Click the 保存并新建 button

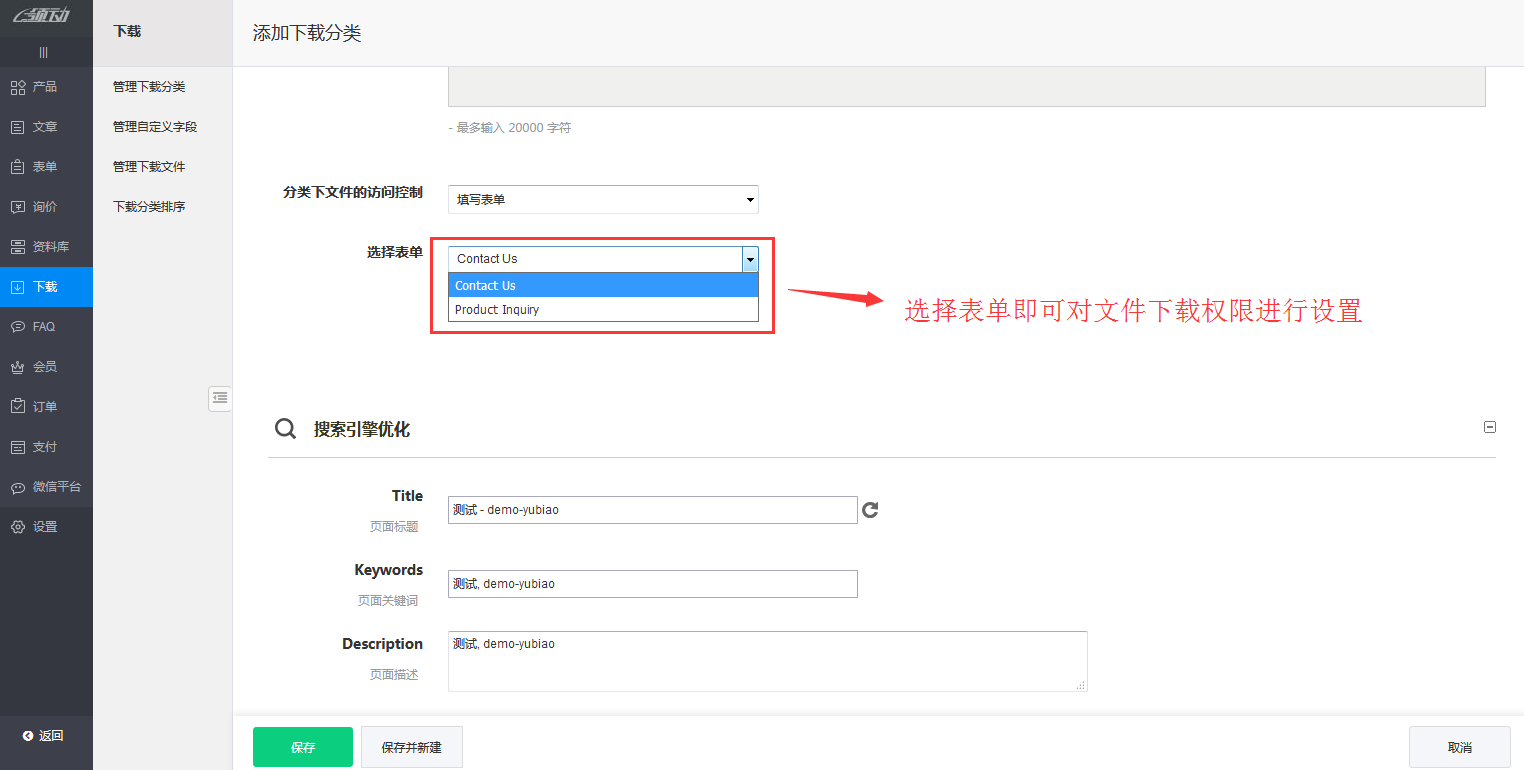[x=411, y=747]
